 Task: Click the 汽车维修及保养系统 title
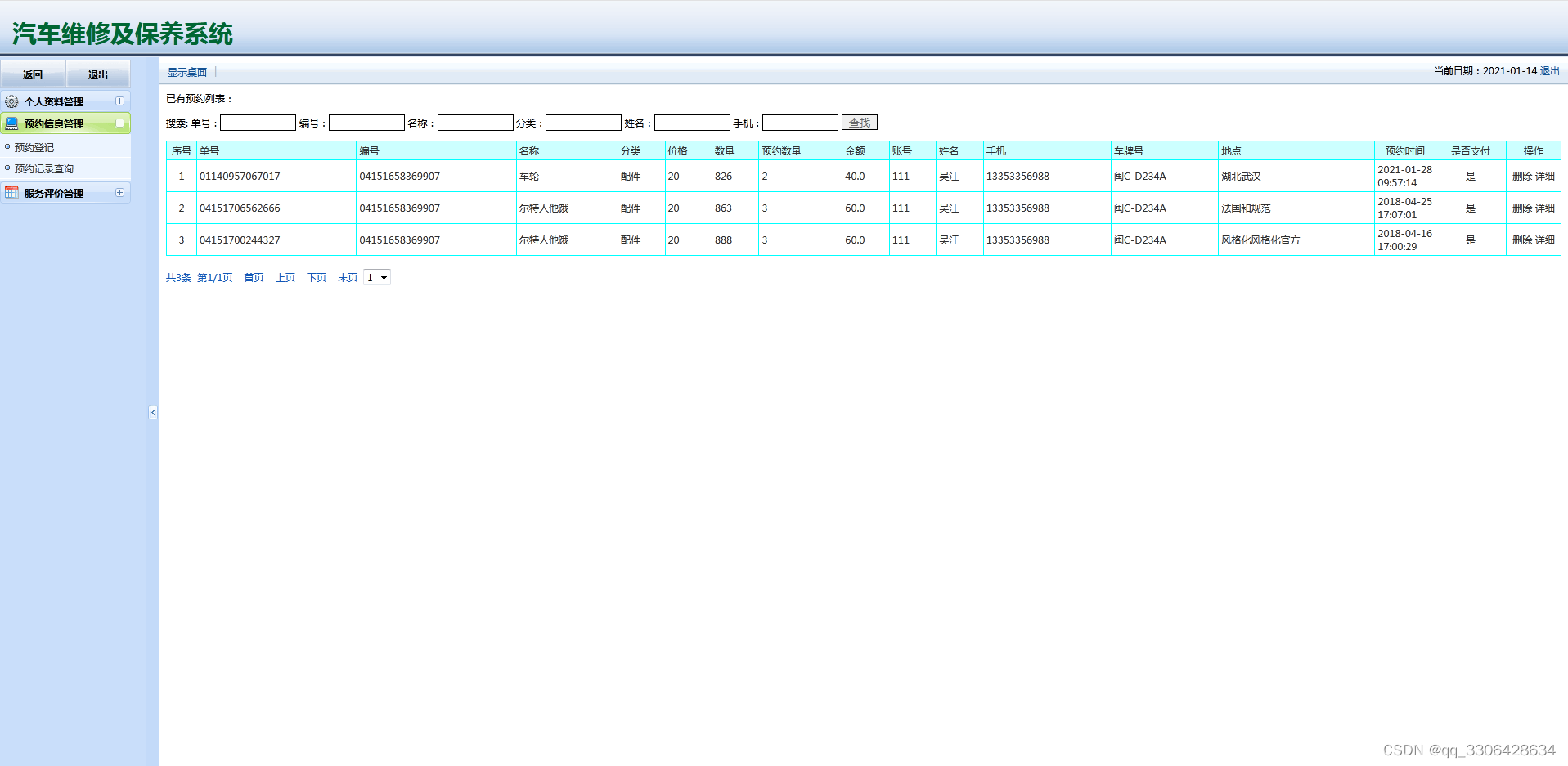pyautogui.click(x=123, y=34)
